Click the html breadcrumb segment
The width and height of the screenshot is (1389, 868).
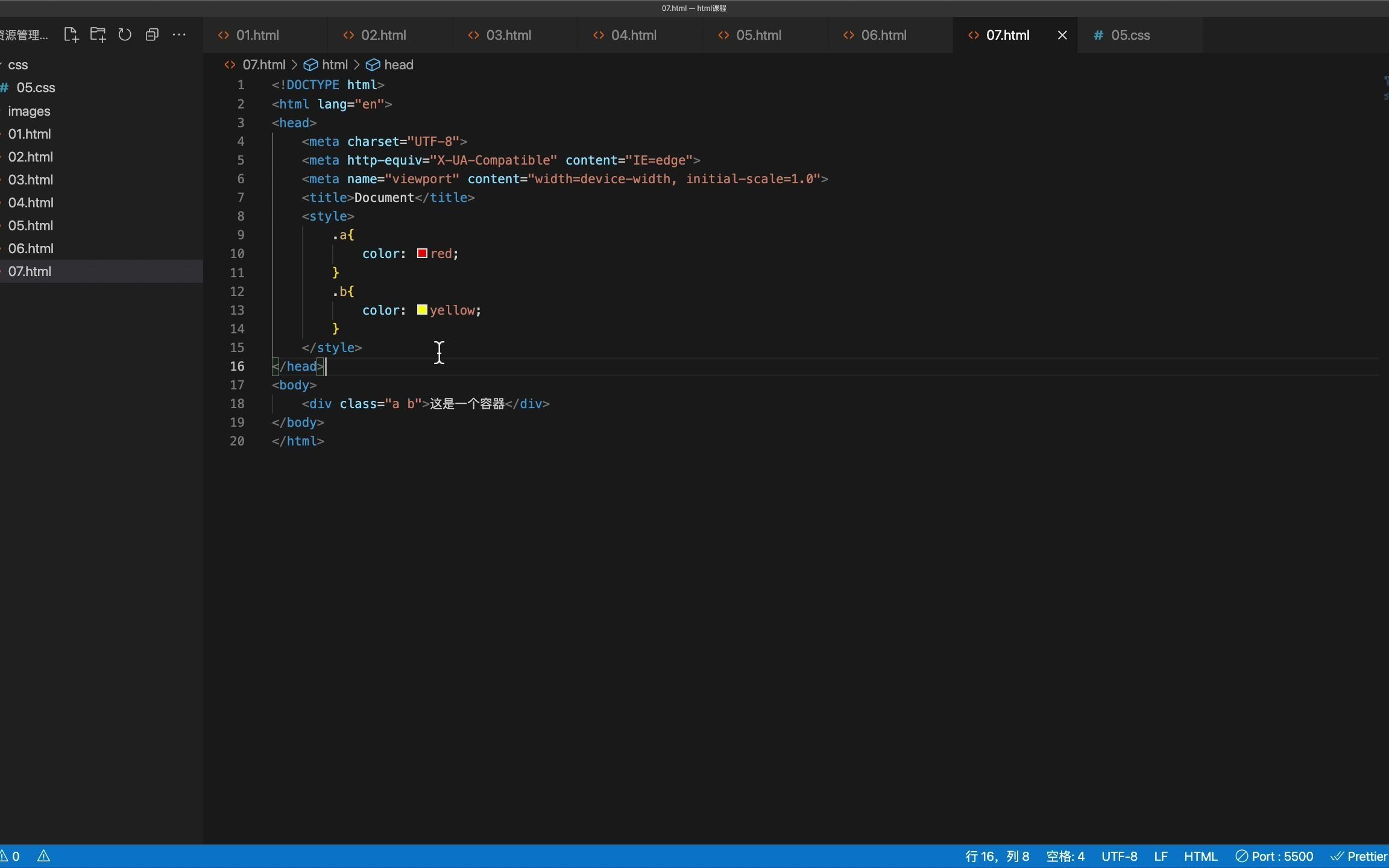(335, 64)
